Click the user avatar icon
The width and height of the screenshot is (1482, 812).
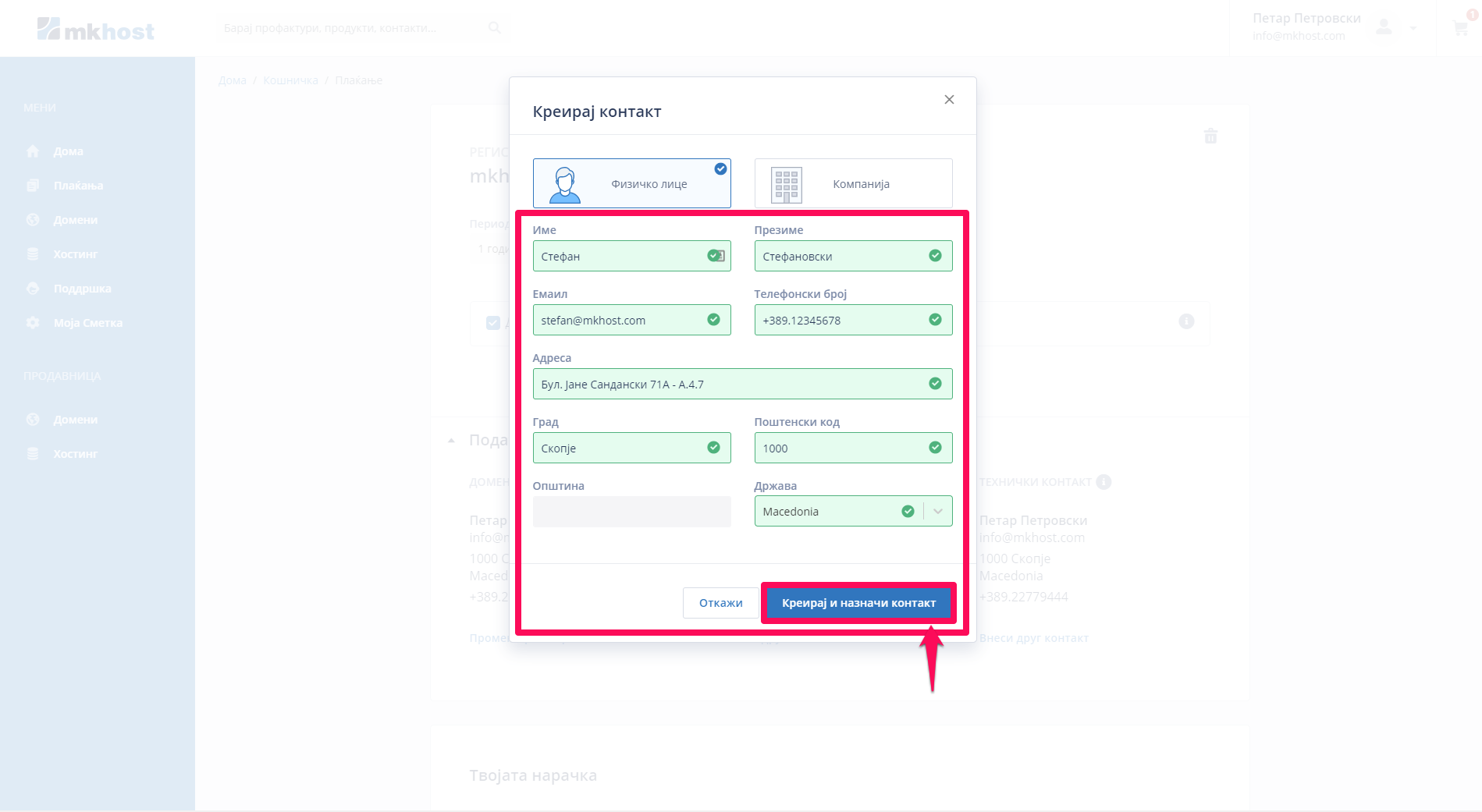point(1384,27)
